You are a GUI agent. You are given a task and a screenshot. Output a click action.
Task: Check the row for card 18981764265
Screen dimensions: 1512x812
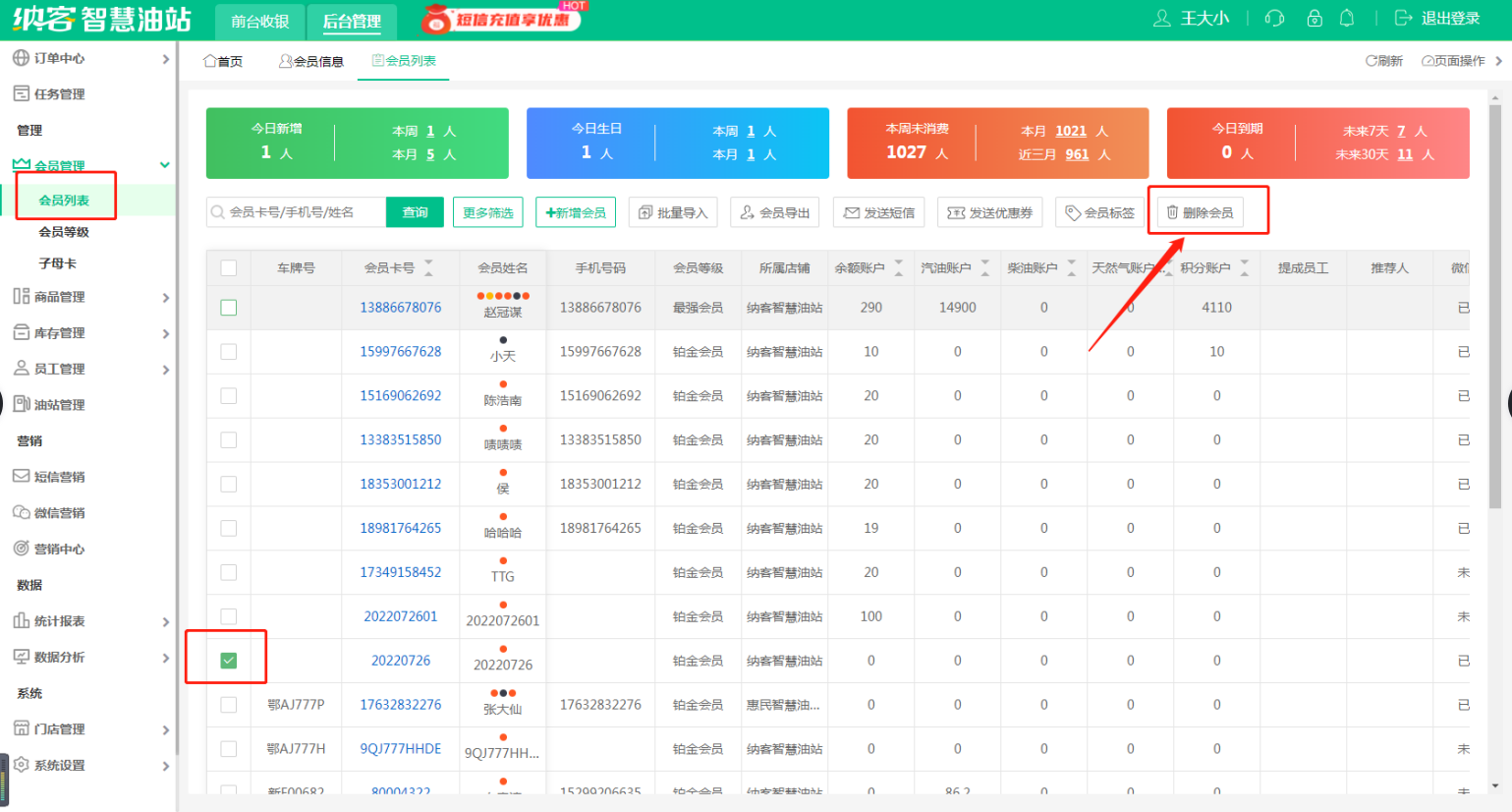(x=229, y=528)
